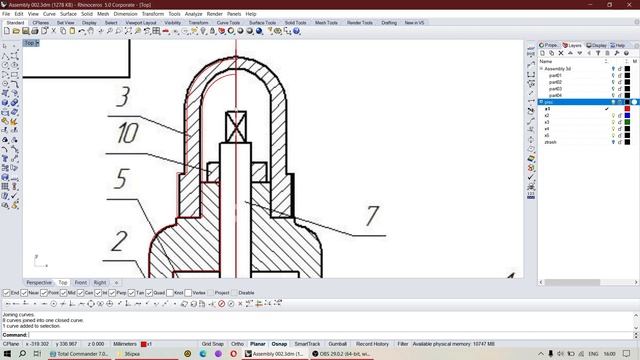This screenshot has width=640, height=360.
Task: Toggle the Point osnap checkbox
Action: tap(44, 293)
